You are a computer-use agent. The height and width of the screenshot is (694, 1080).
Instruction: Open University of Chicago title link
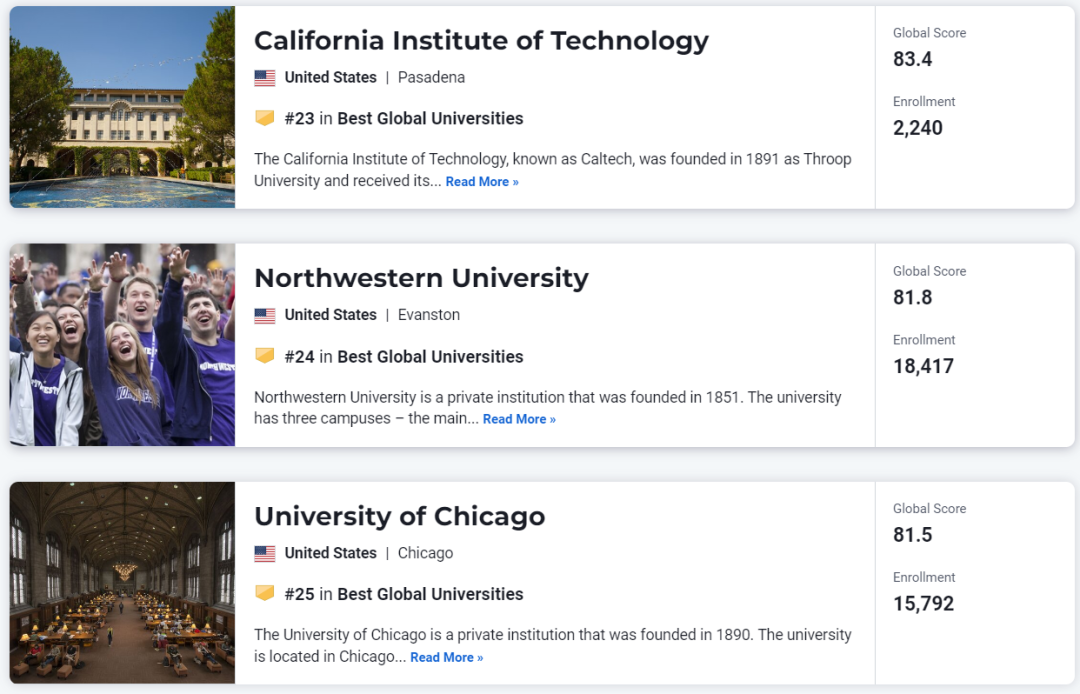[x=399, y=516]
